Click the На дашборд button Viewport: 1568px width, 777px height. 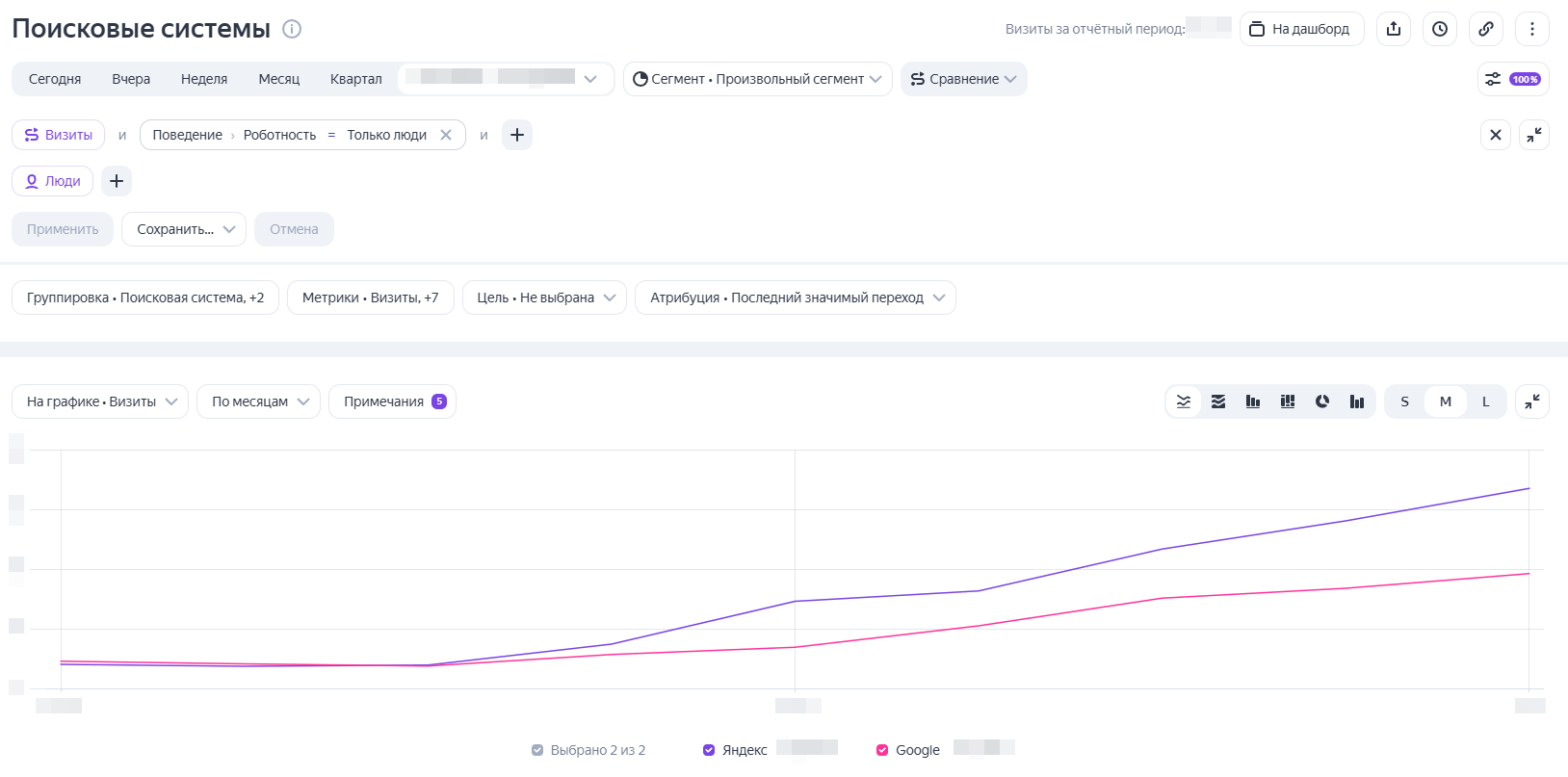(x=1301, y=29)
